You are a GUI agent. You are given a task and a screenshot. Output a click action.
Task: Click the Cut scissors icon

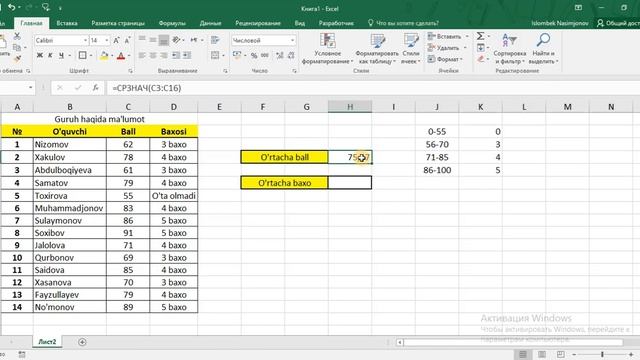[17, 37]
